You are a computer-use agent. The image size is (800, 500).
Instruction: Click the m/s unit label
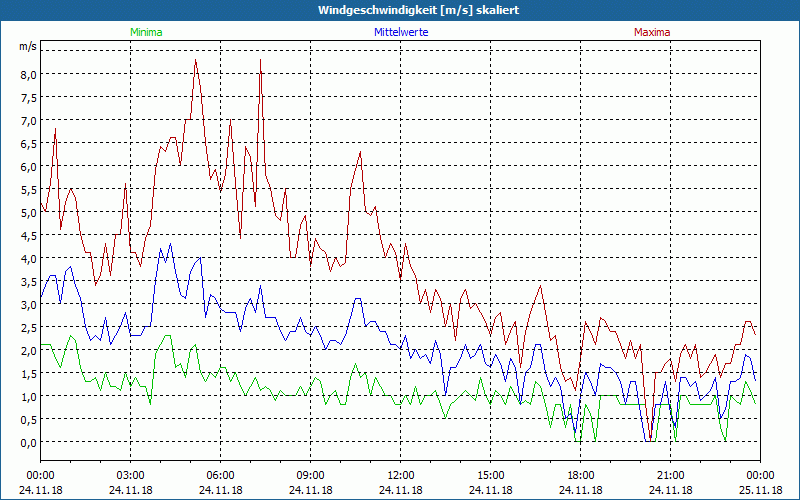click(x=28, y=46)
